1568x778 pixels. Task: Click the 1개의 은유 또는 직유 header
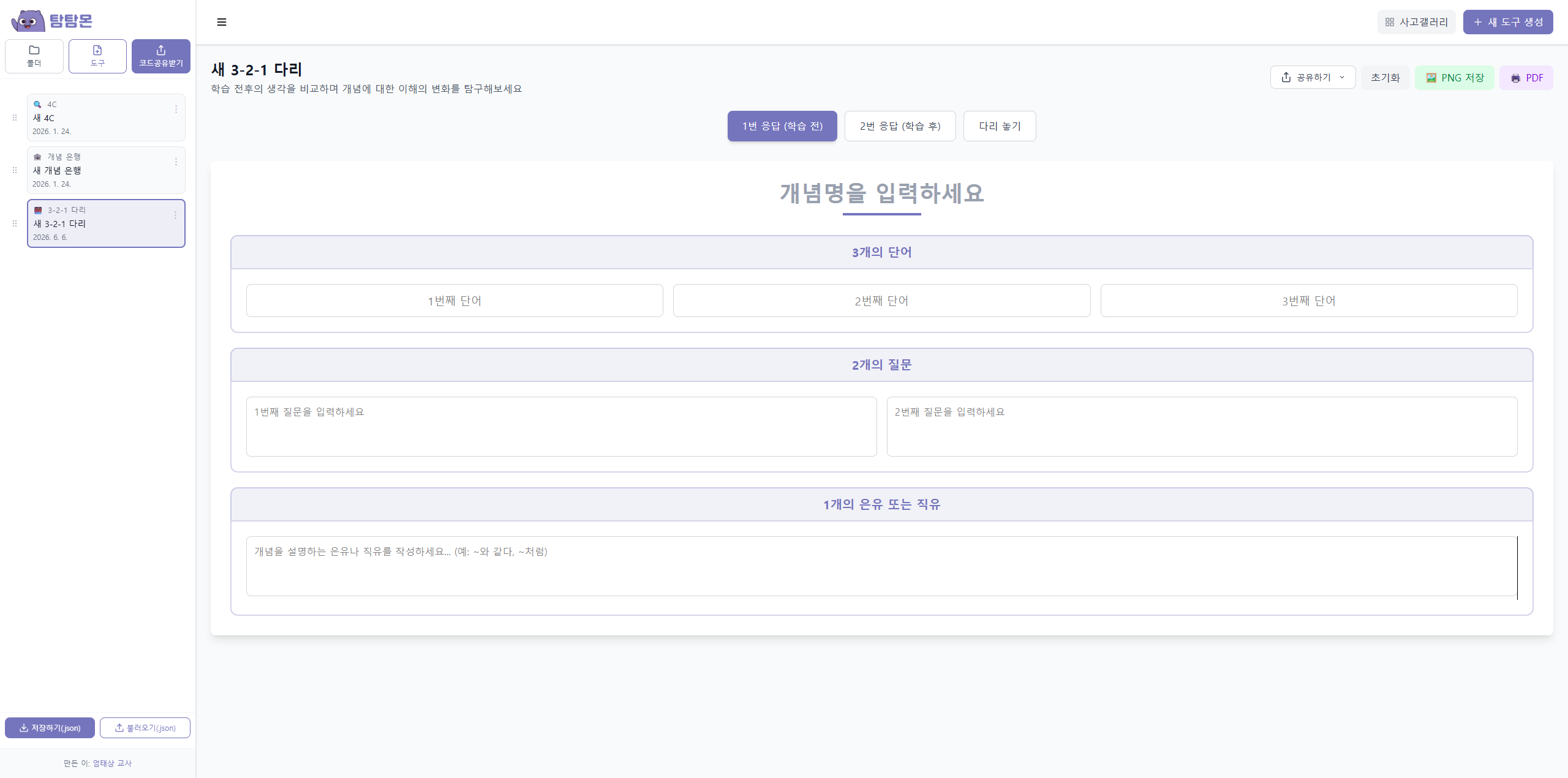pos(881,504)
